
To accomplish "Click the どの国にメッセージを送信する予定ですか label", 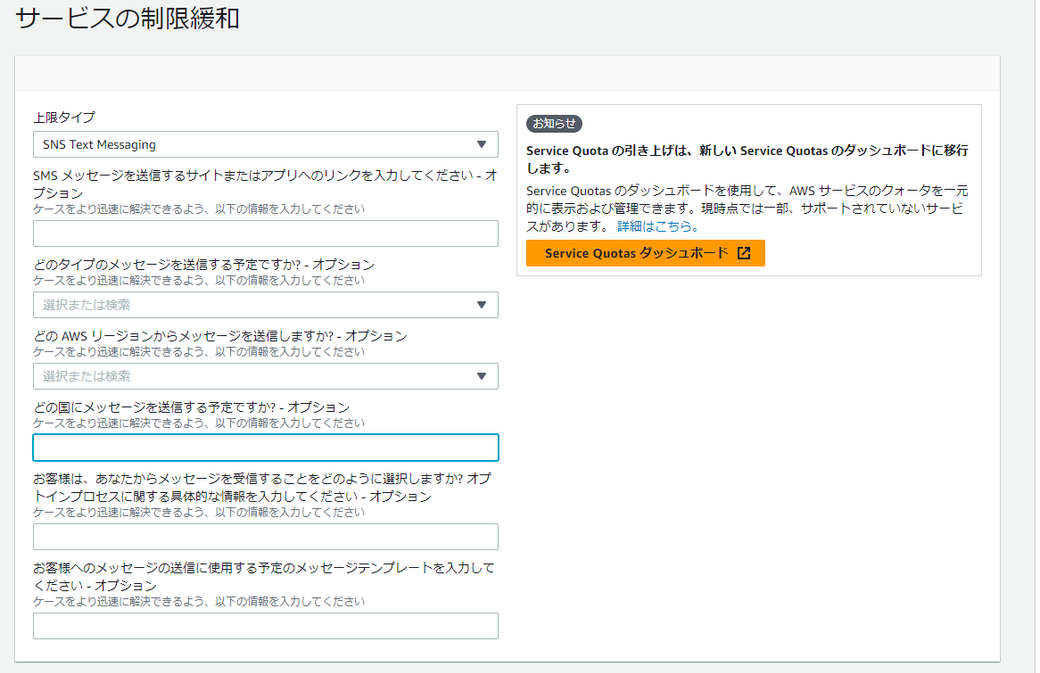I will [192, 407].
